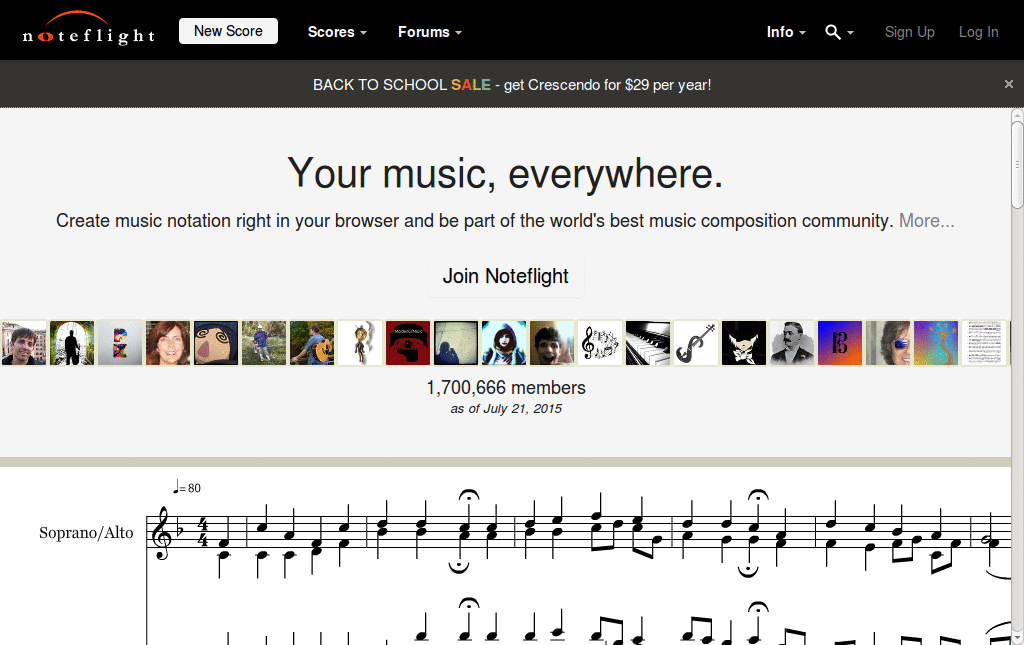Click the scrollbar down arrow

click(x=1017, y=638)
